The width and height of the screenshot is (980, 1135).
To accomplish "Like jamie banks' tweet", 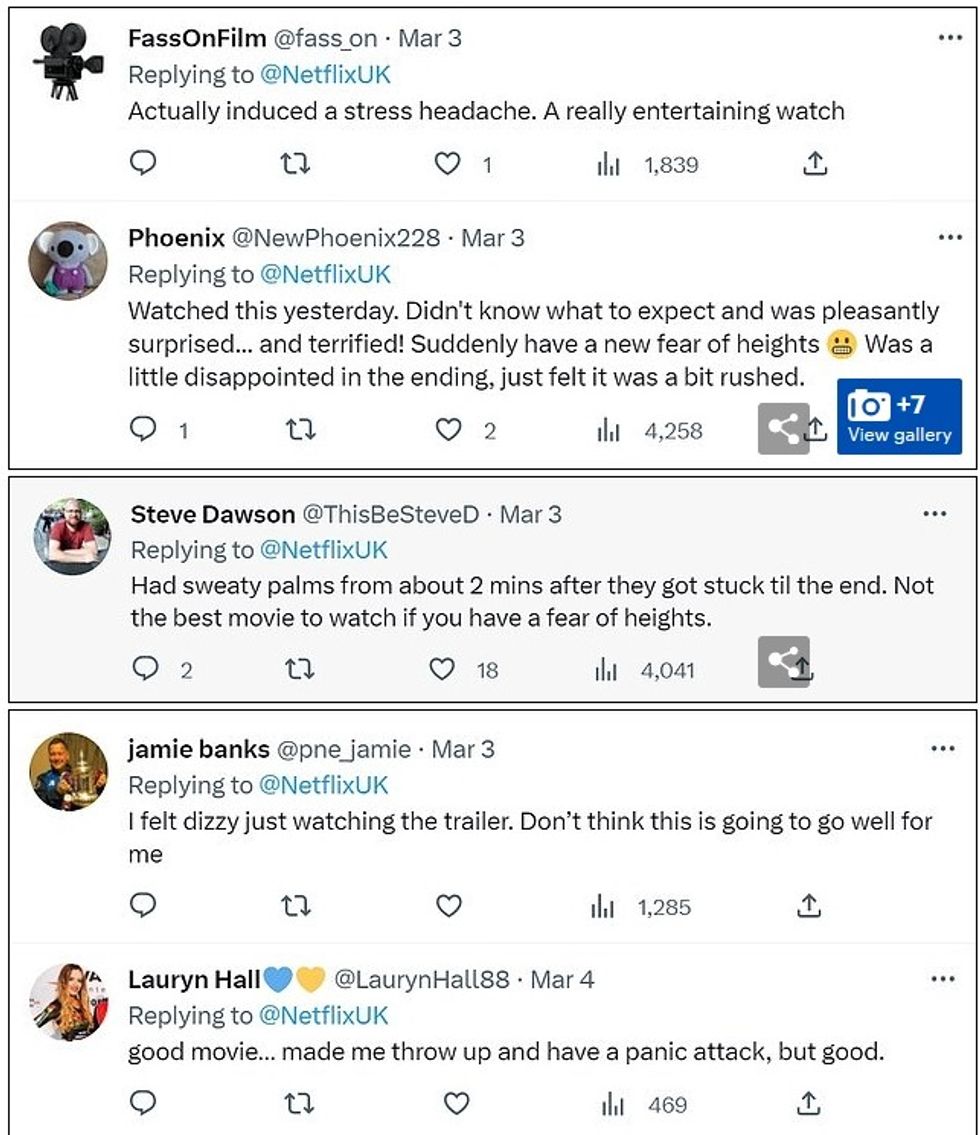I will point(449,906).
